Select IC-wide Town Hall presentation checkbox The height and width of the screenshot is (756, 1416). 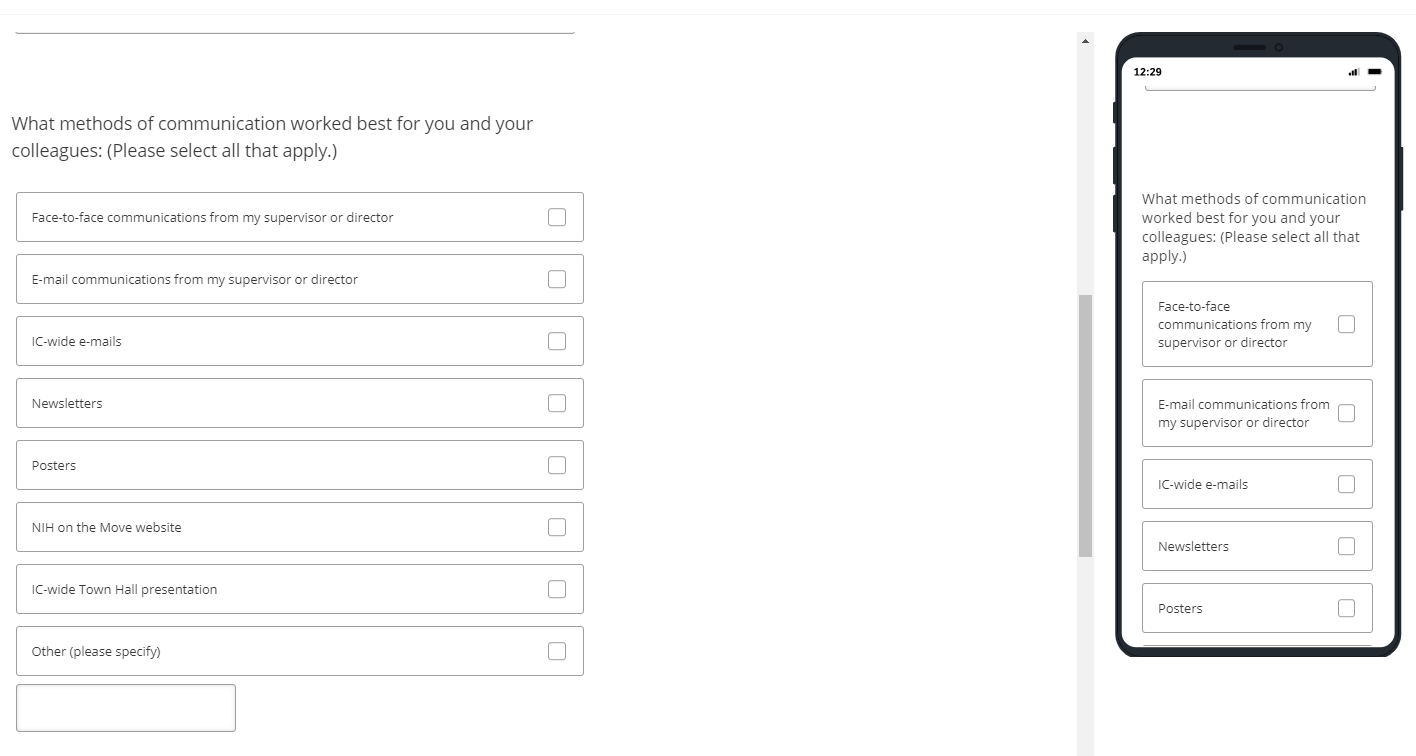tap(557, 589)
